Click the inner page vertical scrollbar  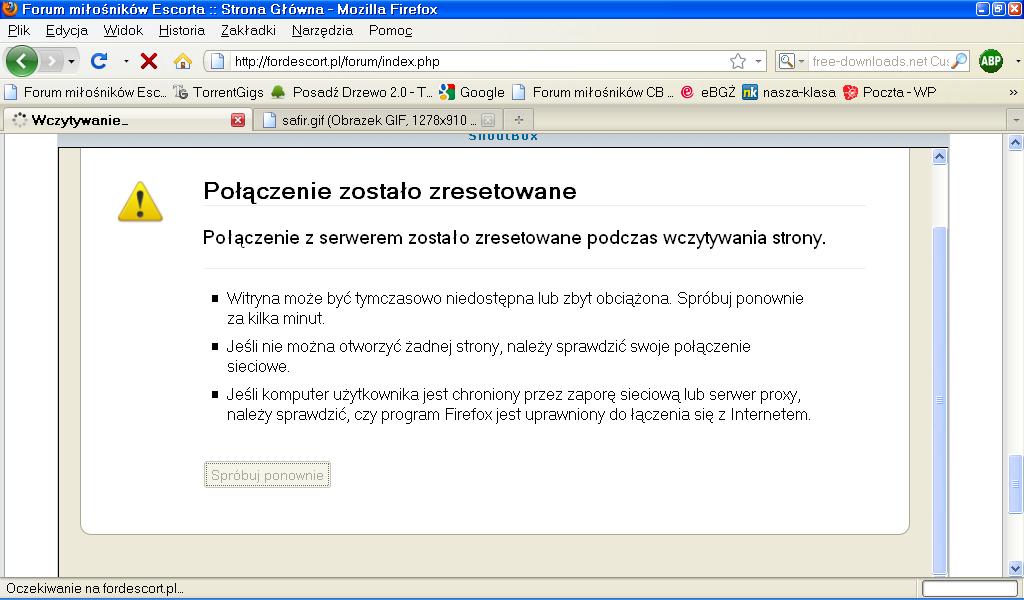click(x=939, y=400)
